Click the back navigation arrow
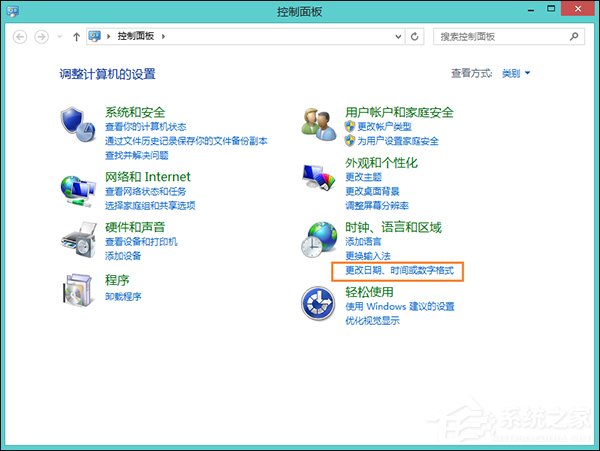The height and width of the screenshot is (451, 600). click(20, 37)
